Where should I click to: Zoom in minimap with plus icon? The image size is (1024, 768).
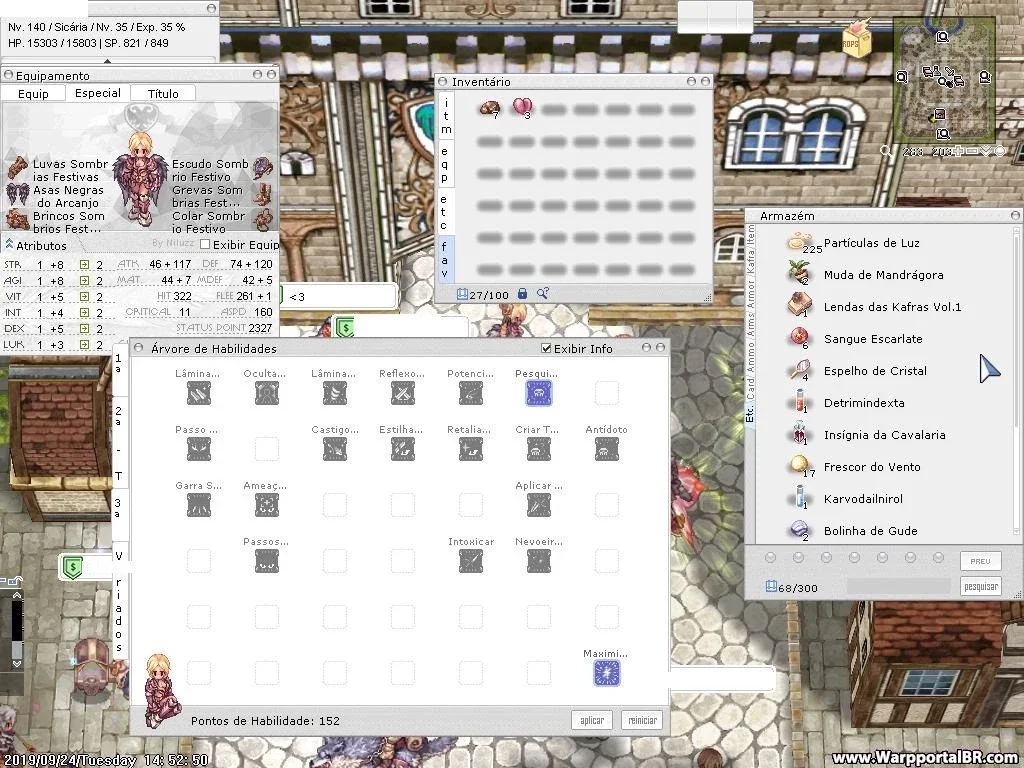click(x=958, y=152)
